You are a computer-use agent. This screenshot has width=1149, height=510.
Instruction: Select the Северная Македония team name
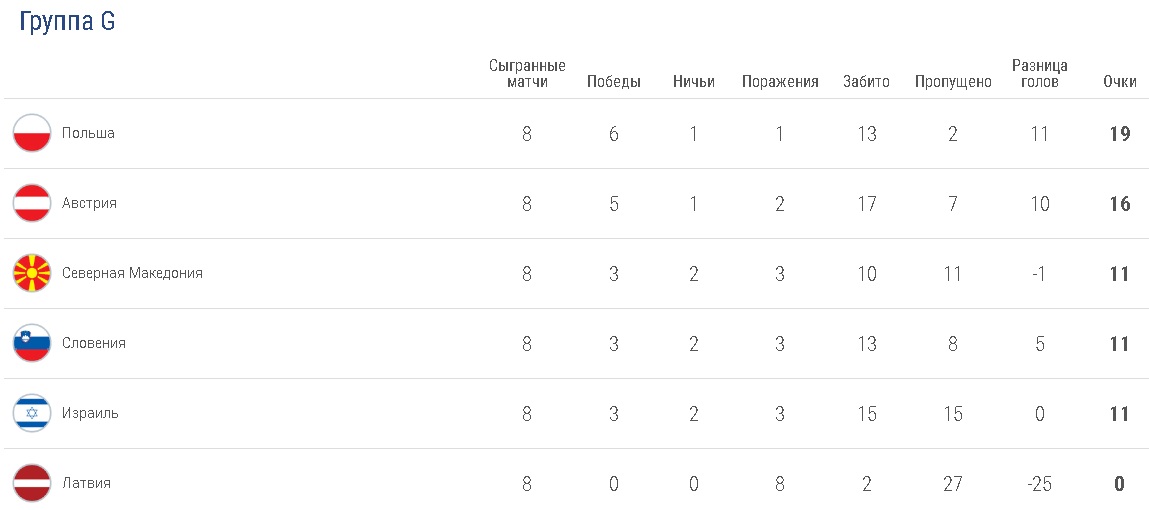click(x=132, y=273)
